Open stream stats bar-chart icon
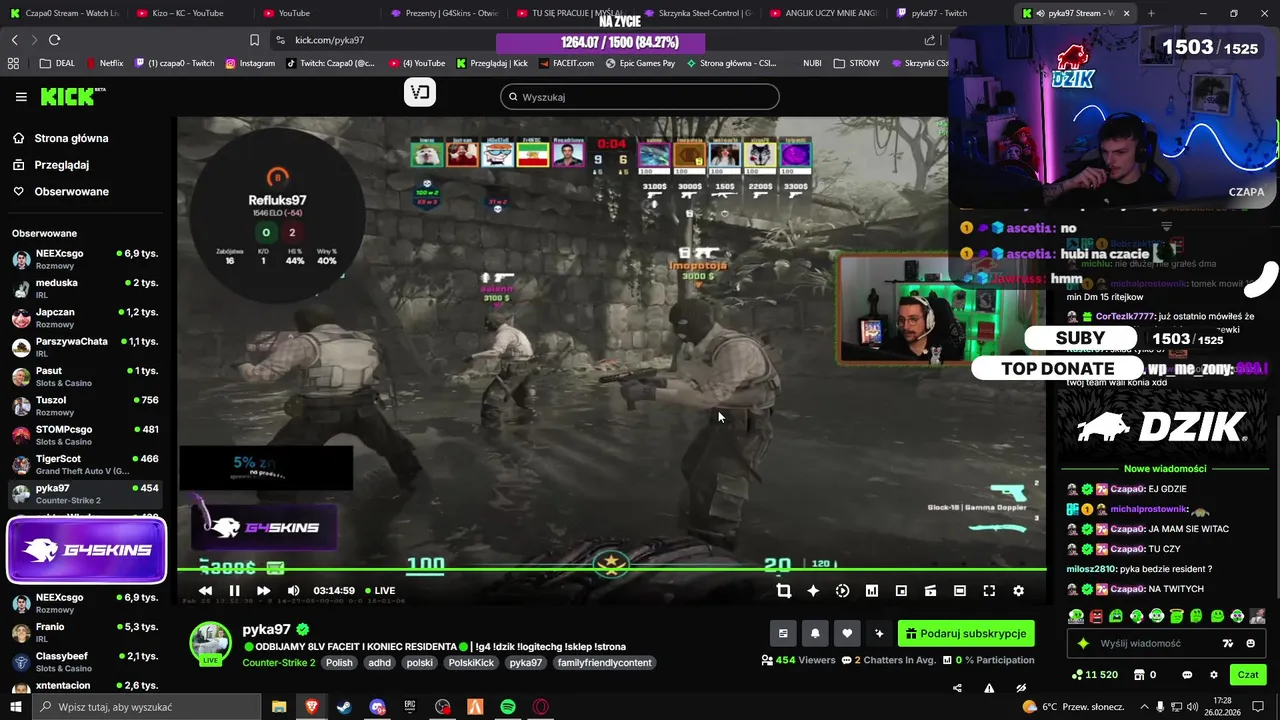The width and height of the screenshot is (1280, 720). click(x=872, y=591)
